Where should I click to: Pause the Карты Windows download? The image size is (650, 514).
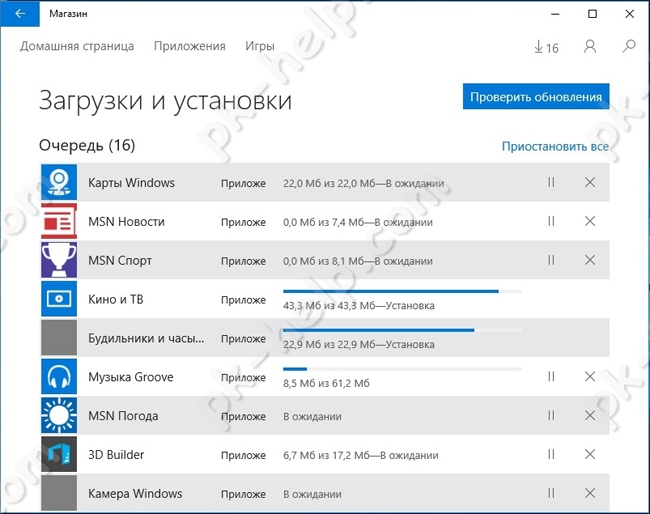[x=551, y=182]
